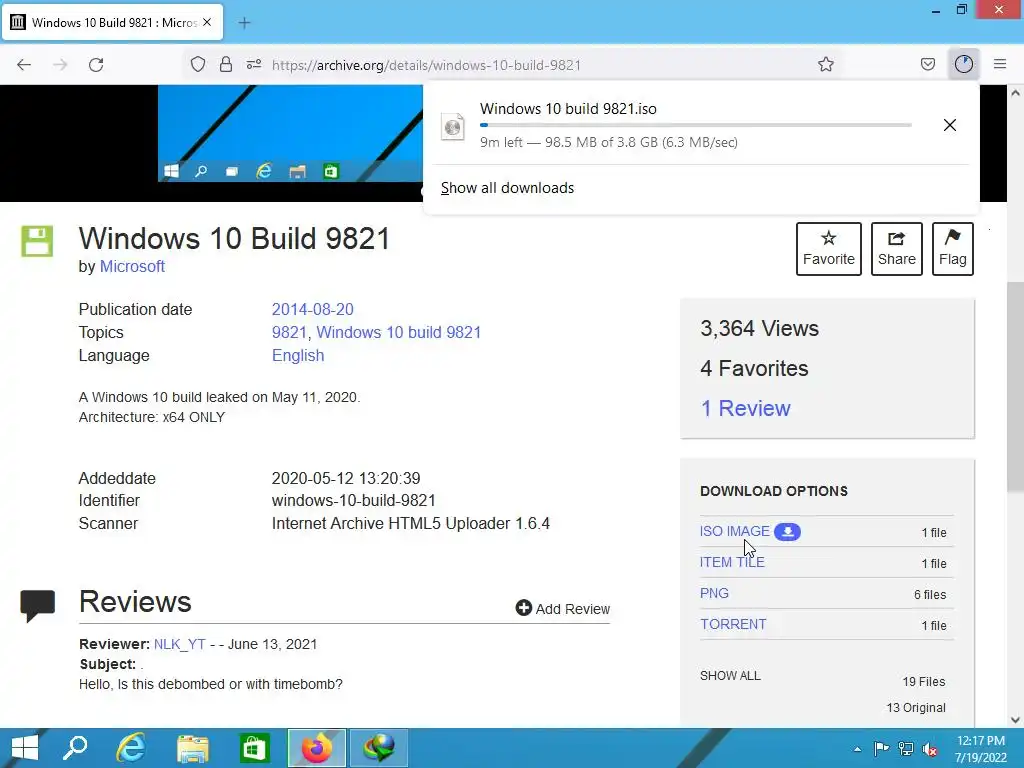Flag this archive item

click(x=953, y=249)
